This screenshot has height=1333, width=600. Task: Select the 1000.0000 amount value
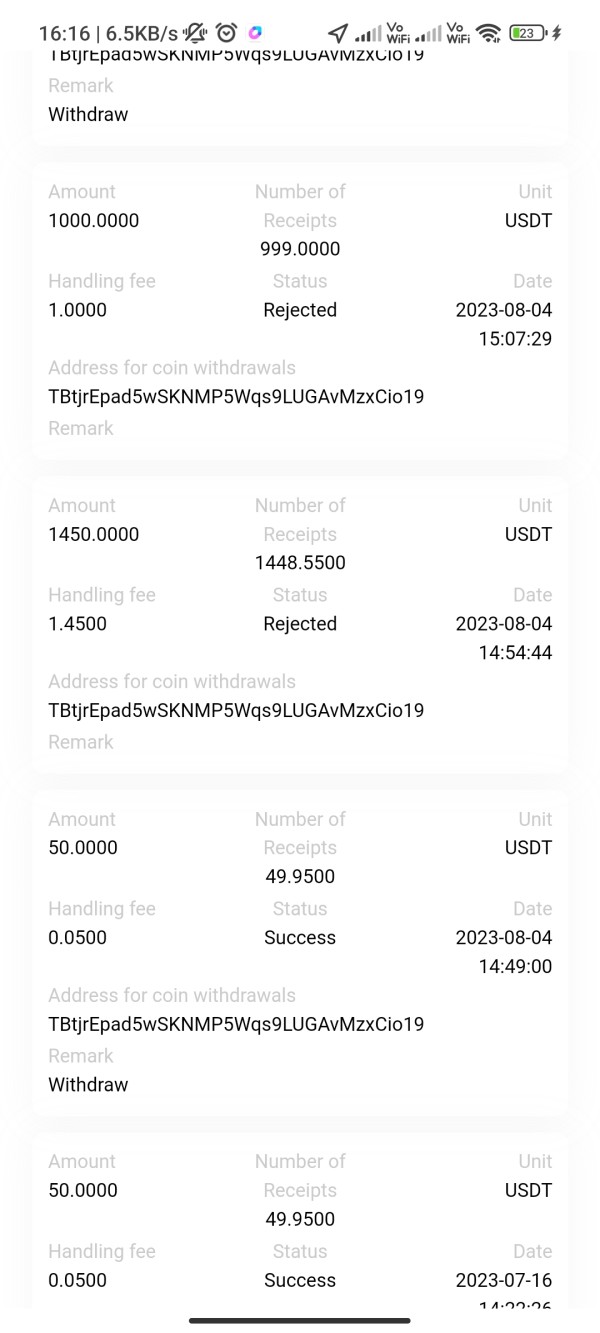click(94, 220)
